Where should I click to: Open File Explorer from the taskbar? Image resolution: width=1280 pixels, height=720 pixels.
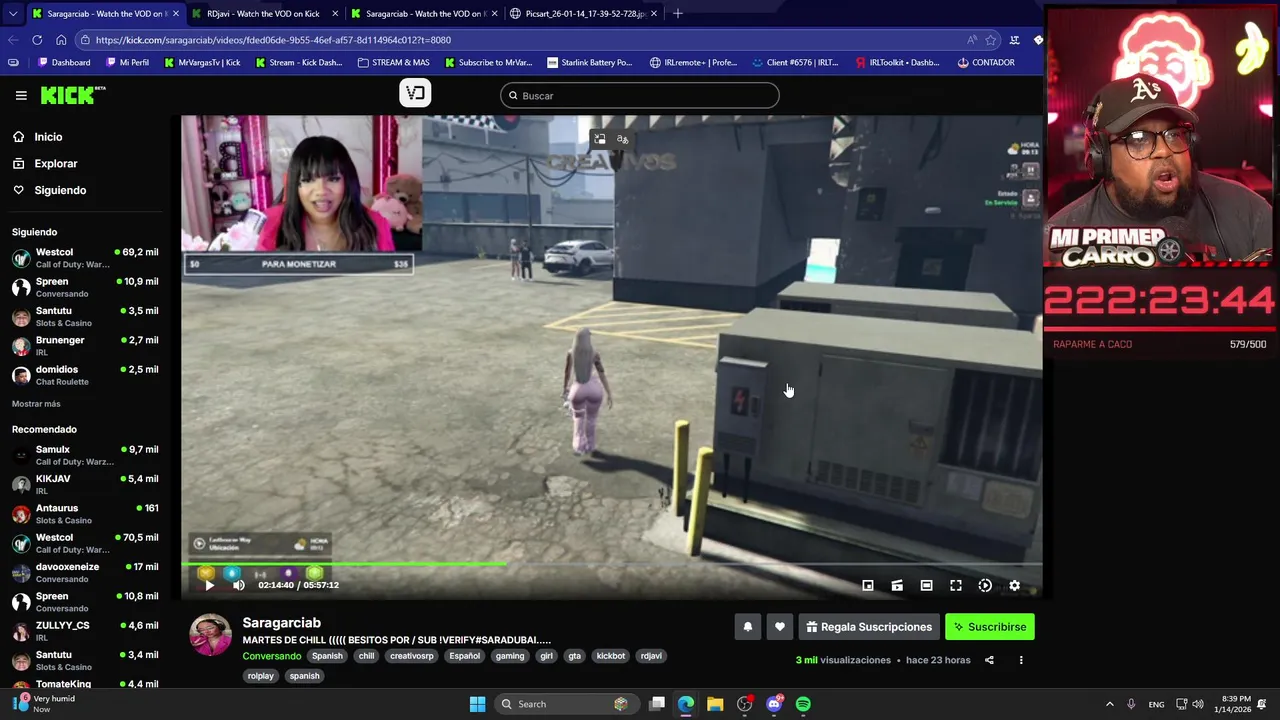715,704
